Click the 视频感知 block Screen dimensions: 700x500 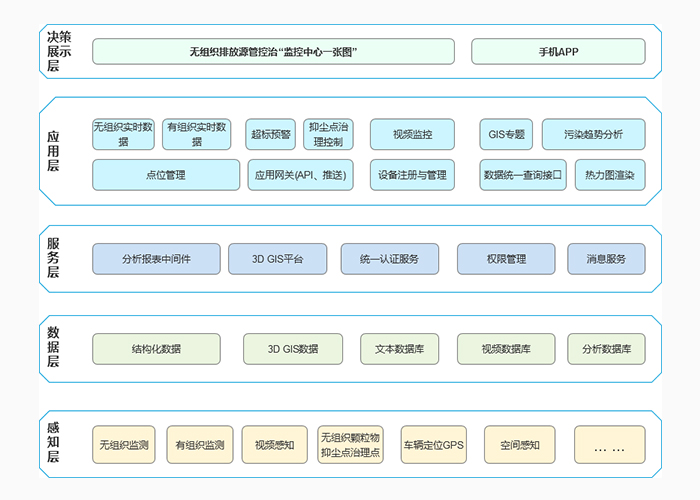click(275, 445)
